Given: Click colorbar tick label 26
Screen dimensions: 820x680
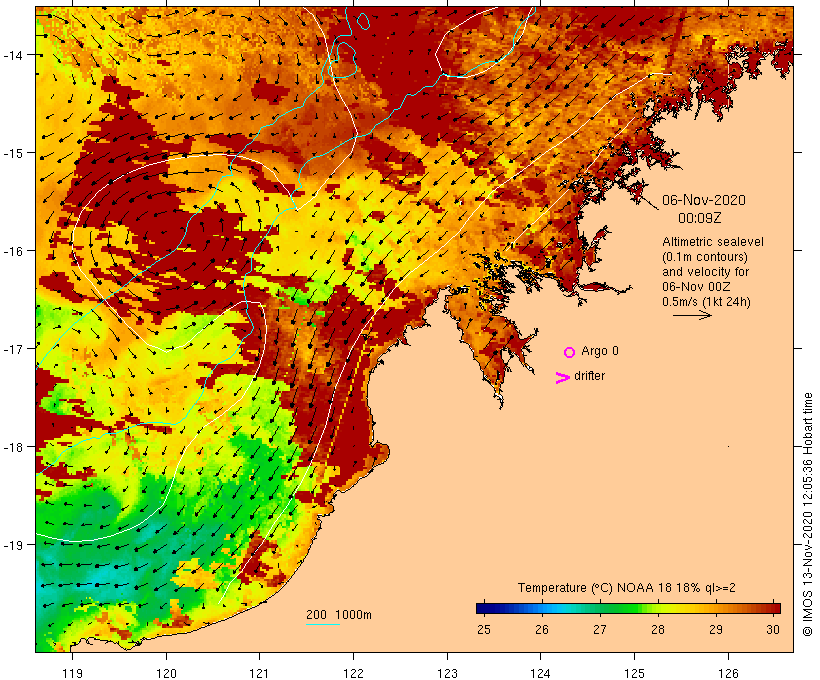Looking at the screenshot, I should pyautogui.click(x=542, y=629).
